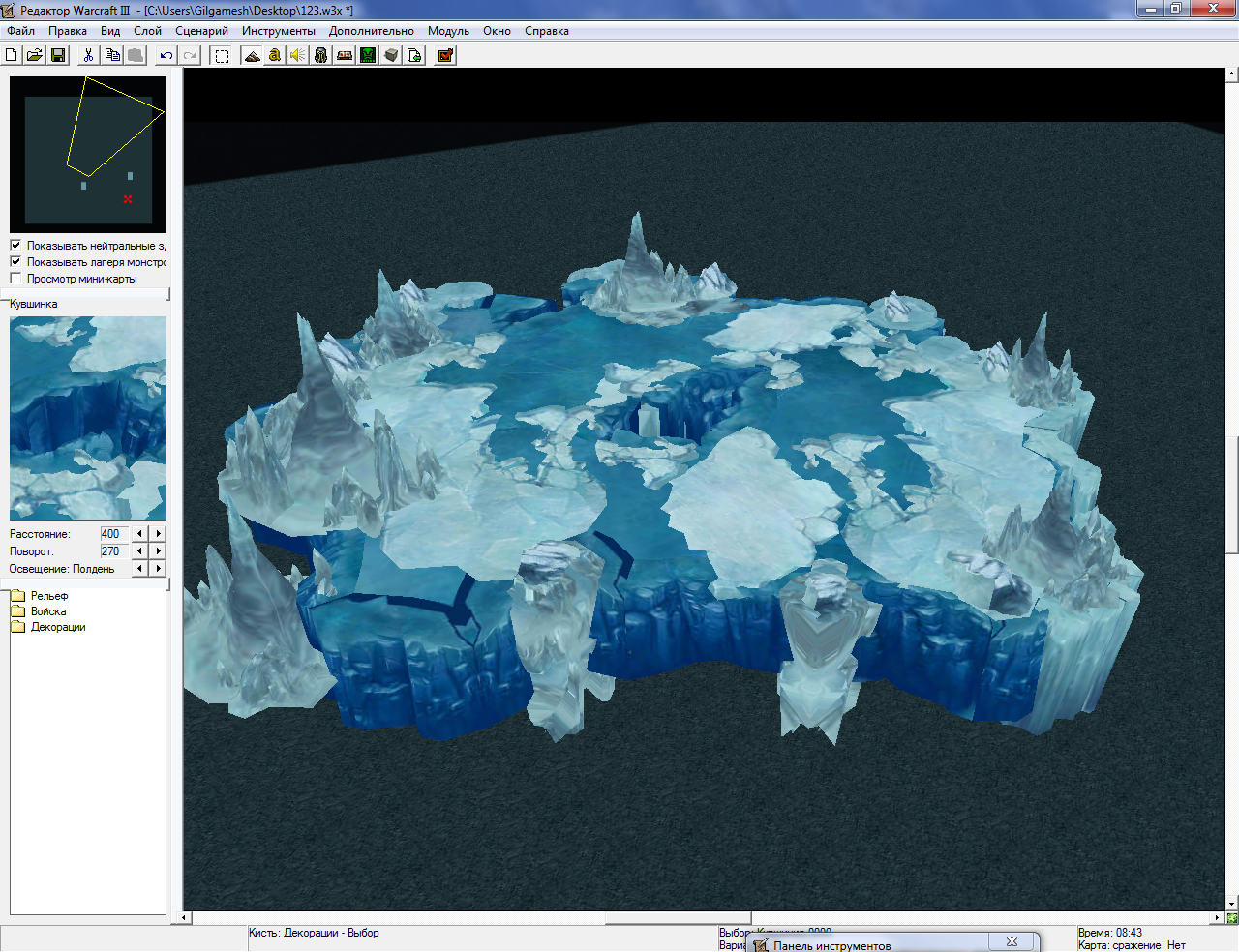Decrease Поворот with the left arrow
This screenshot has height=952, width=1239.
point(140,550)
